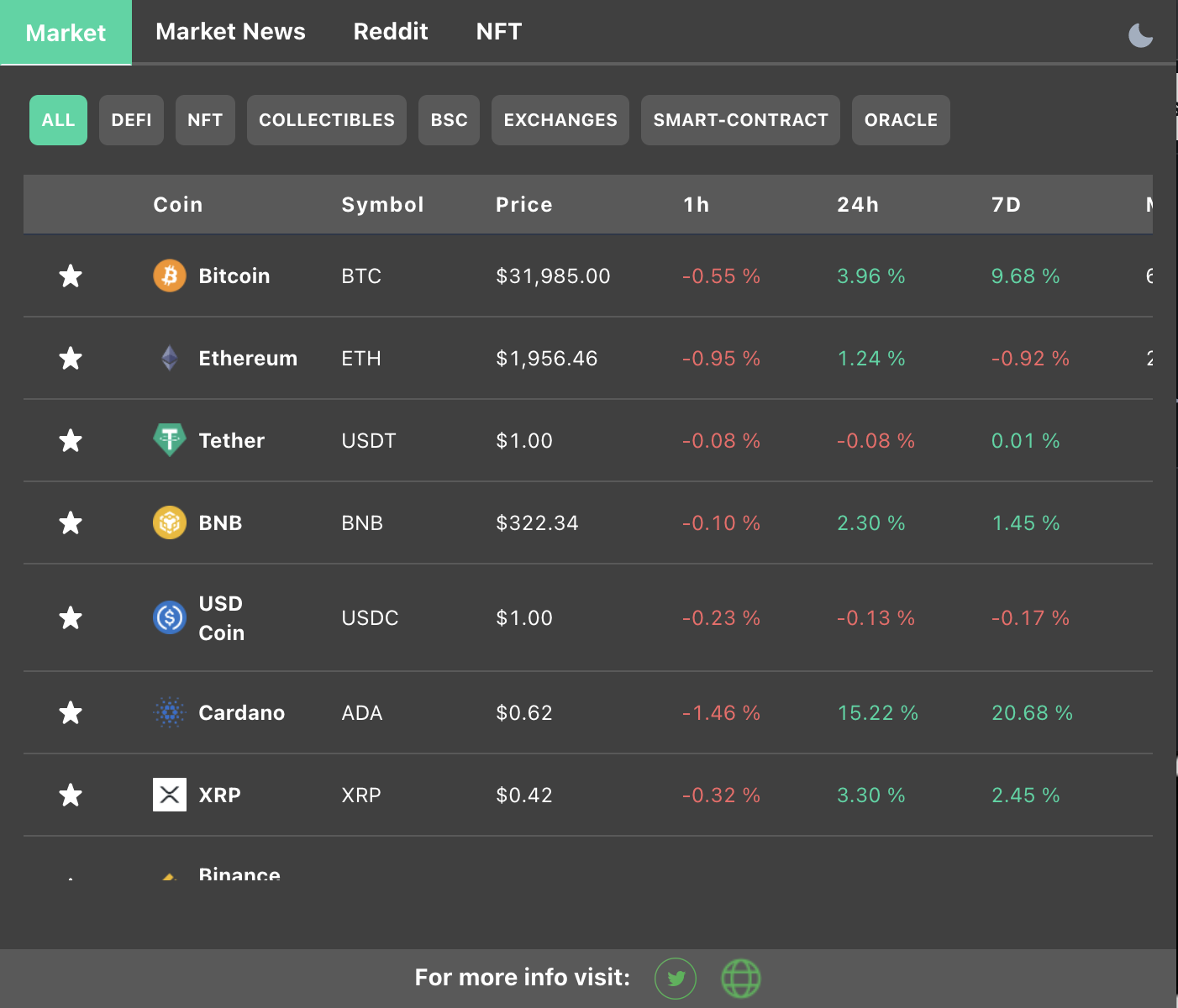Image resolution: width=1178 pixels, height=1008 pixels.
Task: Click Bitcoin 24h change 3.96 %
Action: click(871, 276)
